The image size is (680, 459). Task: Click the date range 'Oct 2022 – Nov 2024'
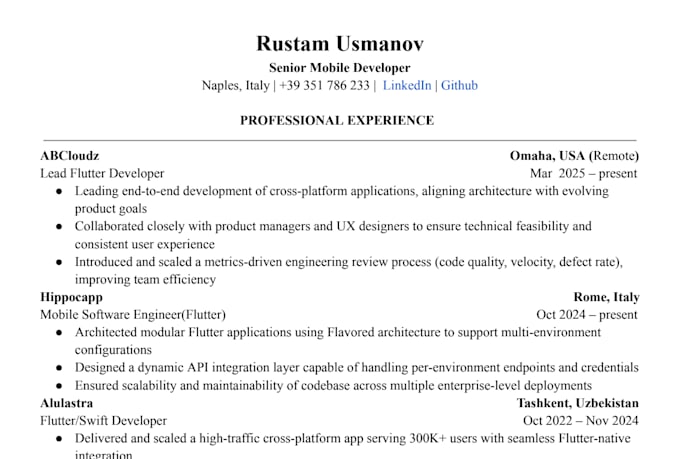point(581,421)
